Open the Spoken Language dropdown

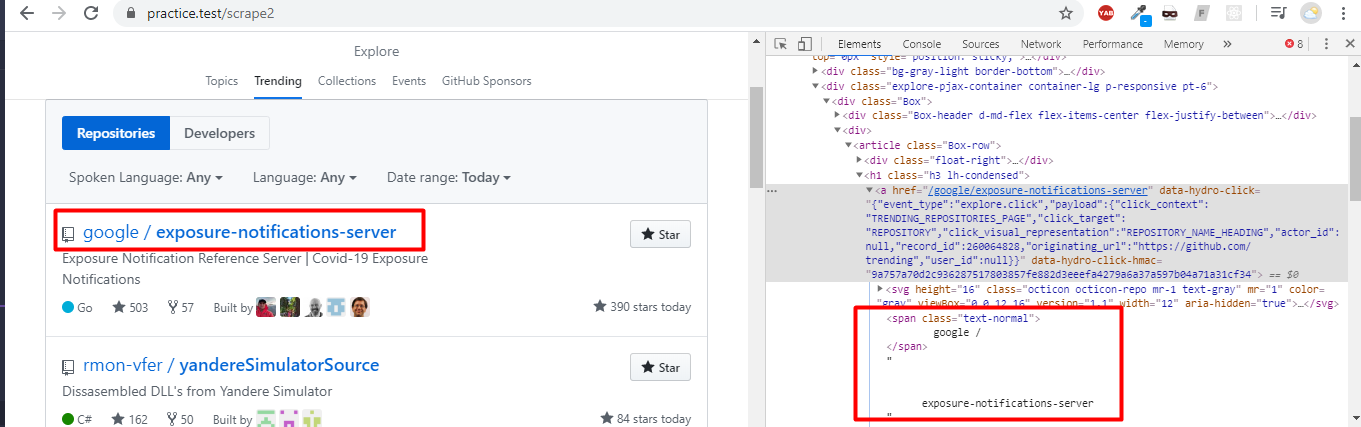pos(146,177)
